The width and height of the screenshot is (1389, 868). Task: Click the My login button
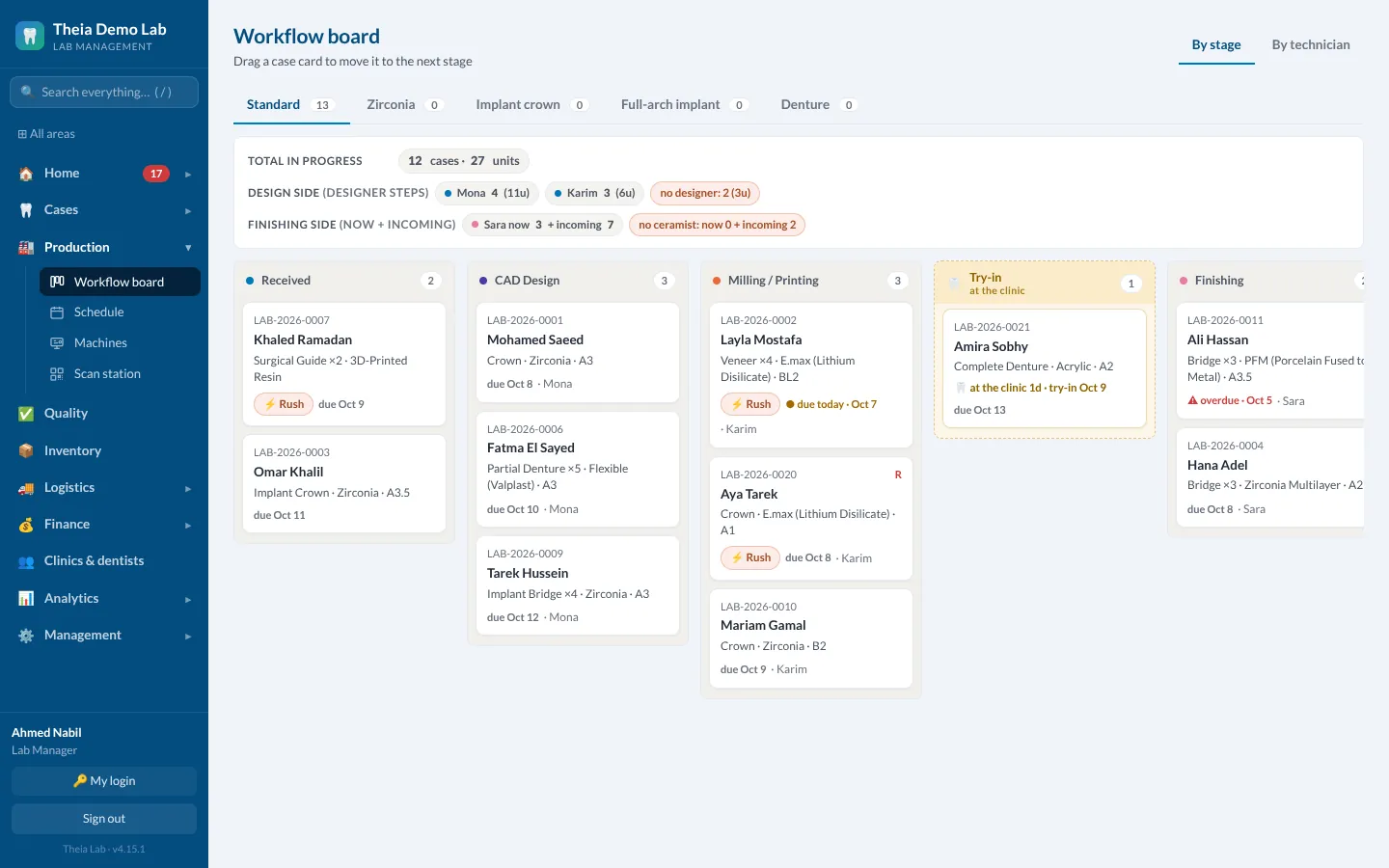tap(104, 781)
